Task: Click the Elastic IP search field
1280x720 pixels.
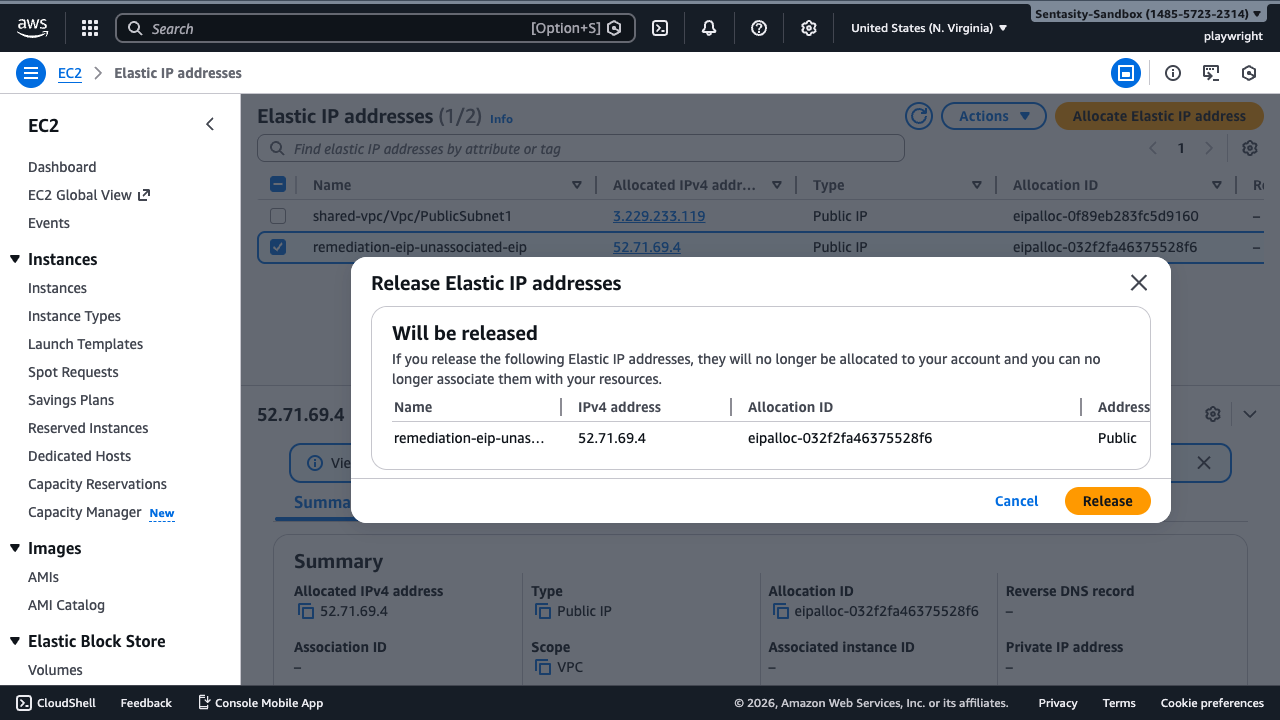Action: click(x=580, y=147)
